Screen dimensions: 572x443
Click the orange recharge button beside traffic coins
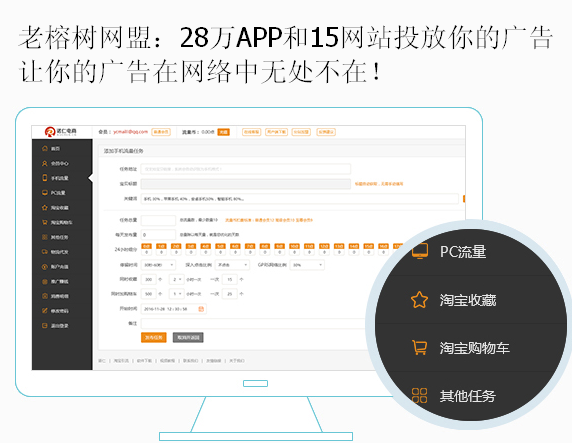coord(224,132)
